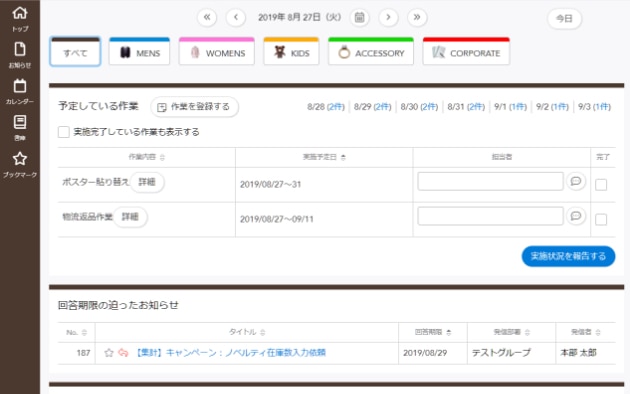The image size is (630, 394).
Task: Select the すべて category tab
Action: [75, 52]
